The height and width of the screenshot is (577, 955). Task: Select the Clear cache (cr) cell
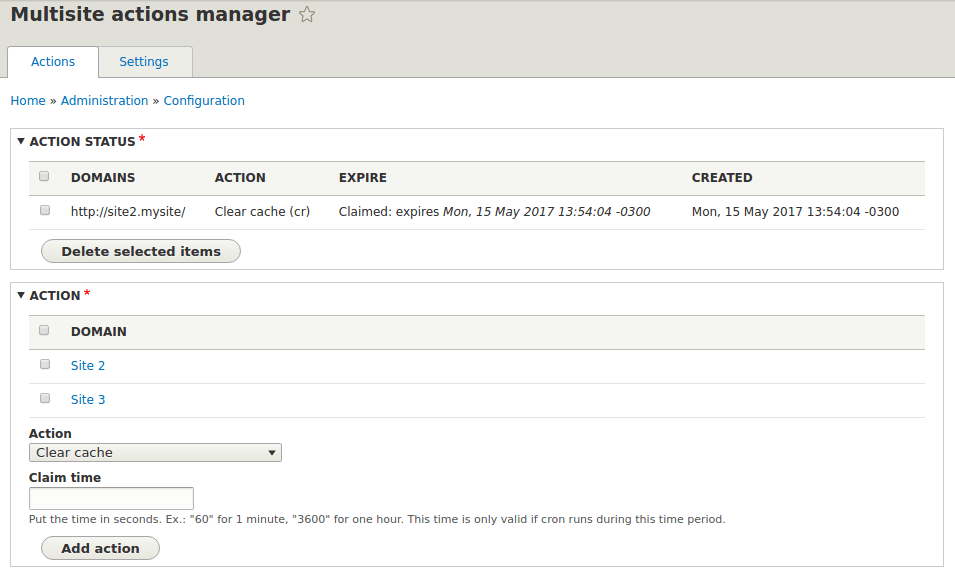click(x=263, y=211)
